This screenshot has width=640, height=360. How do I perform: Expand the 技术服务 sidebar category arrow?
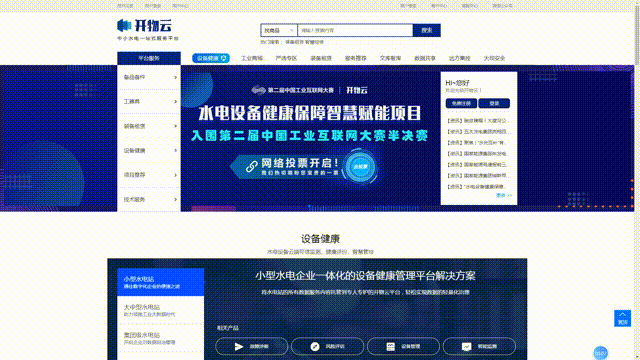pos(176,200)
